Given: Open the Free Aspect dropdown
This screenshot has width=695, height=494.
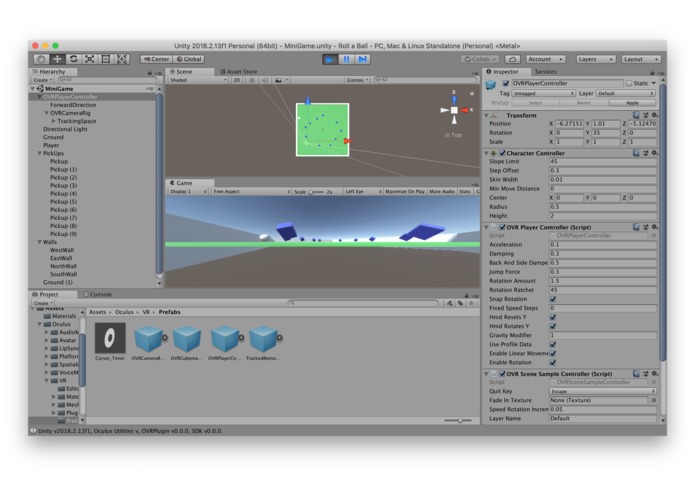Looking at the screenshot, I should pos(251,191).
